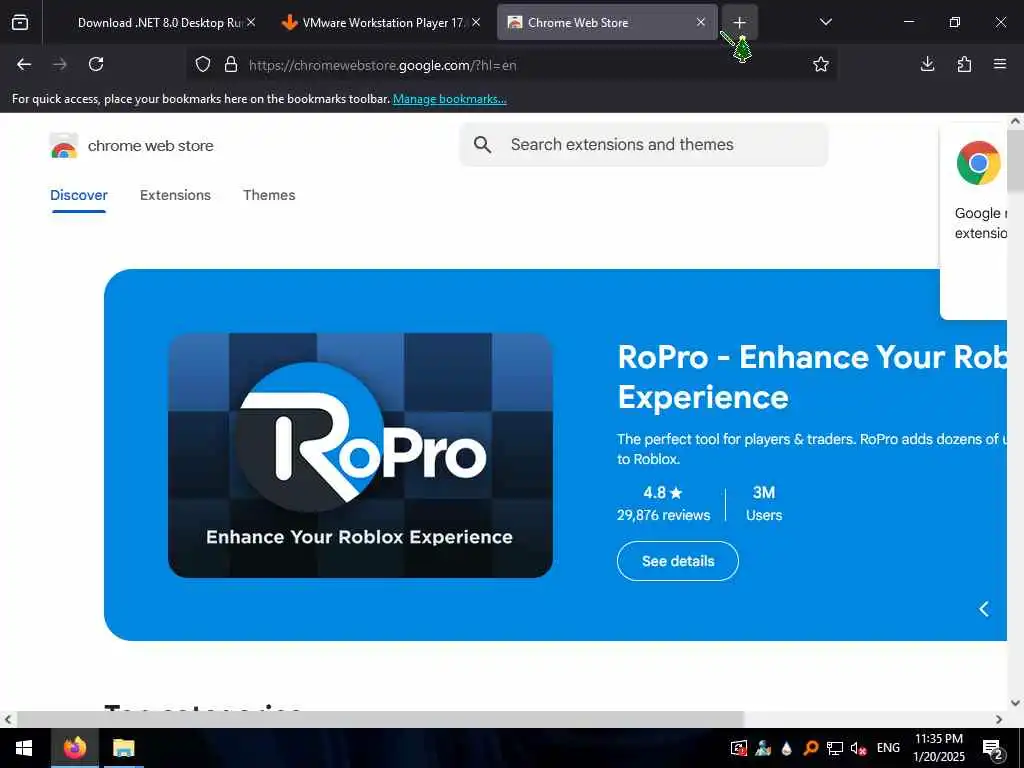Open the network tray icon
1024x768 pixels.
(835, 748)
